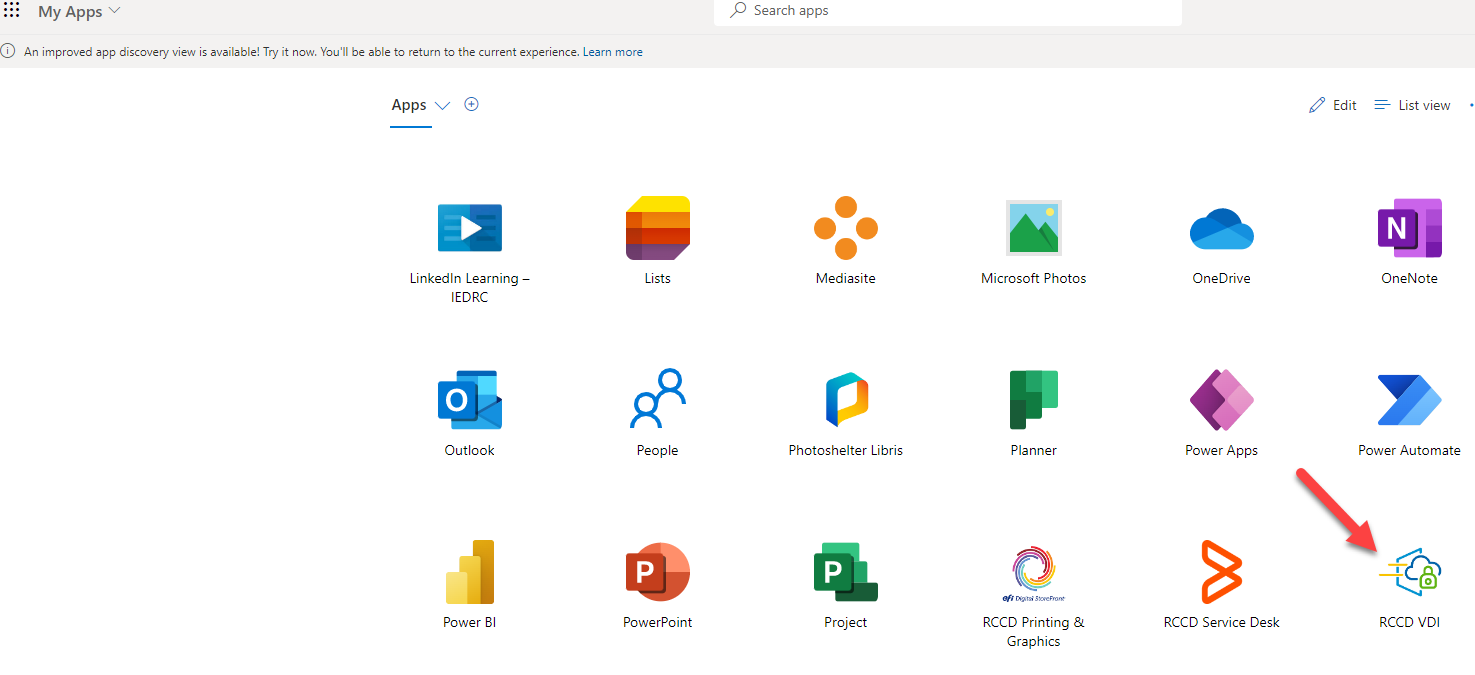Launch the PowerPoint app icon

click(657, 572)
